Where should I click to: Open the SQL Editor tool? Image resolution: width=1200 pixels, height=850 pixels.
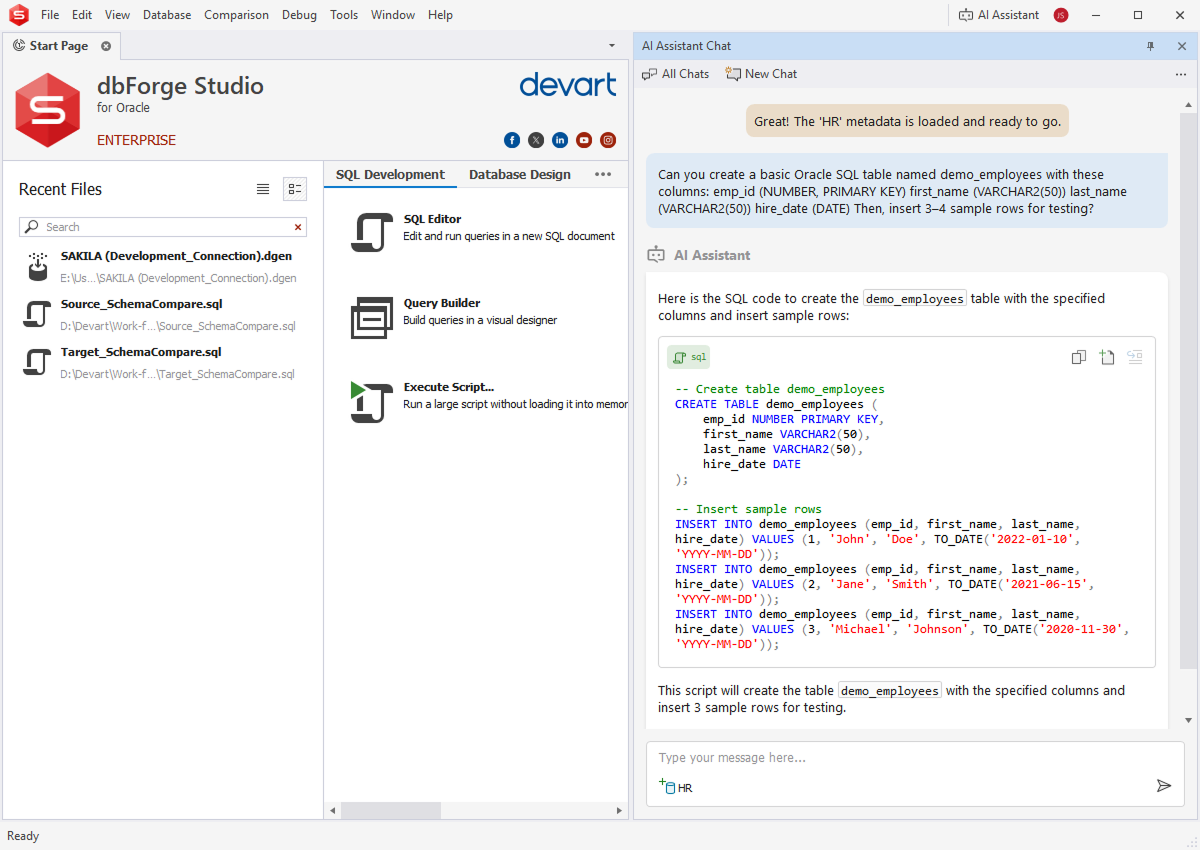coord(432,219)
